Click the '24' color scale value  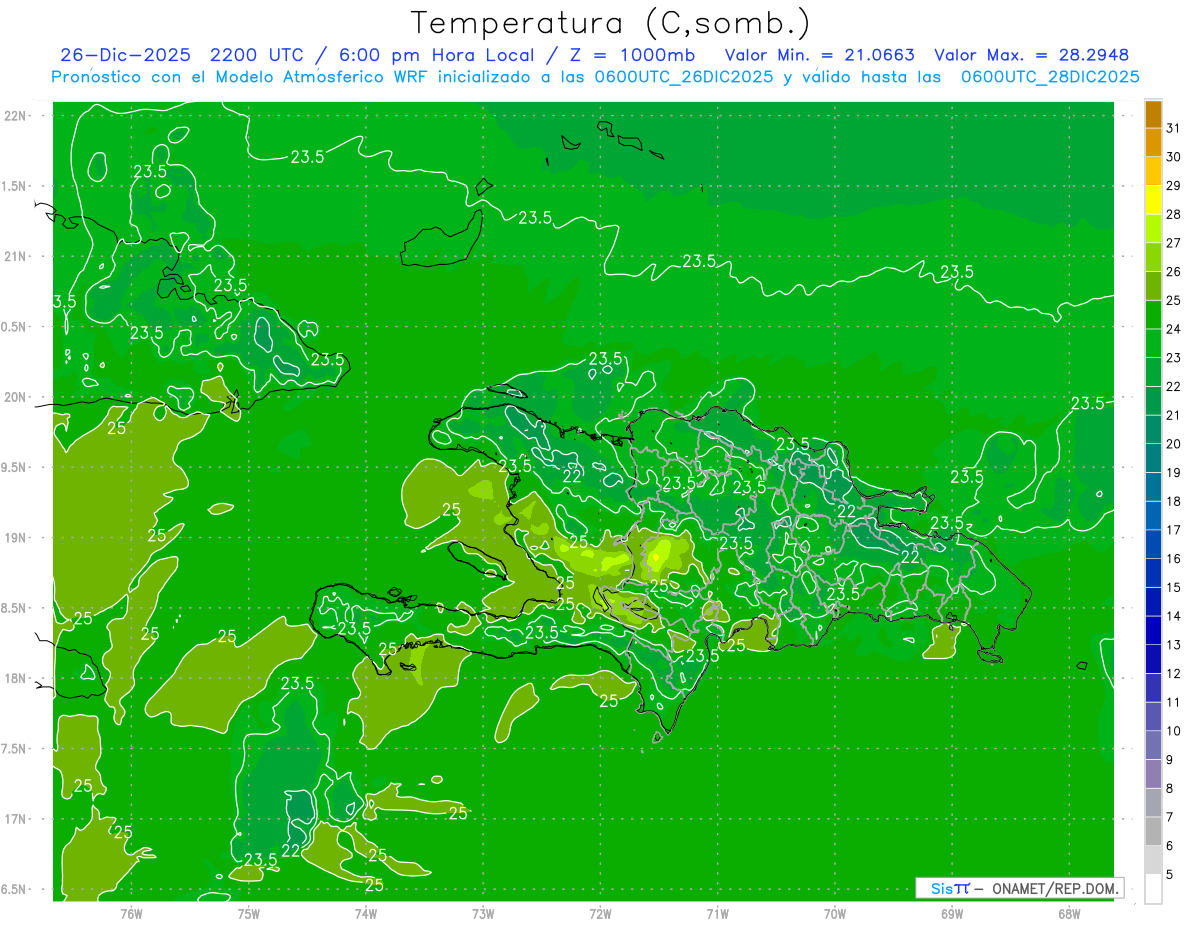click(1174, 329)
